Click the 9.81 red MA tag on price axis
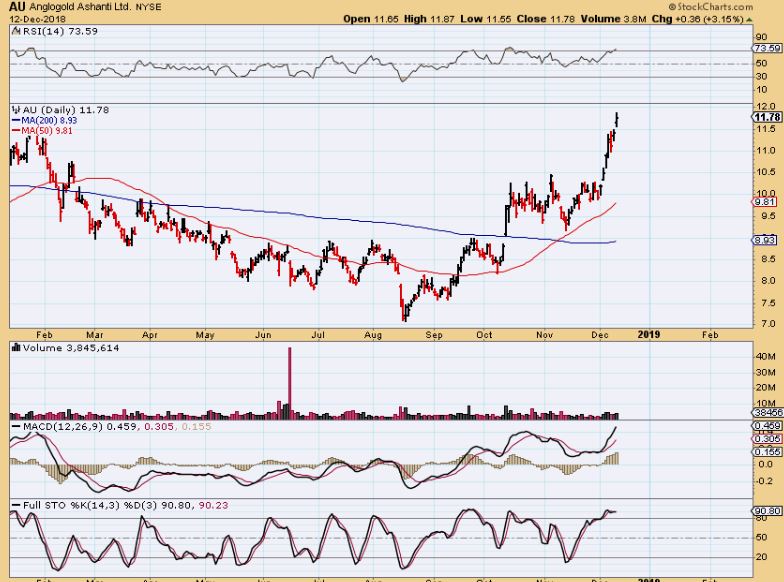Image resolution: width=784 pixels, height=582 pixels. point(765,202)
